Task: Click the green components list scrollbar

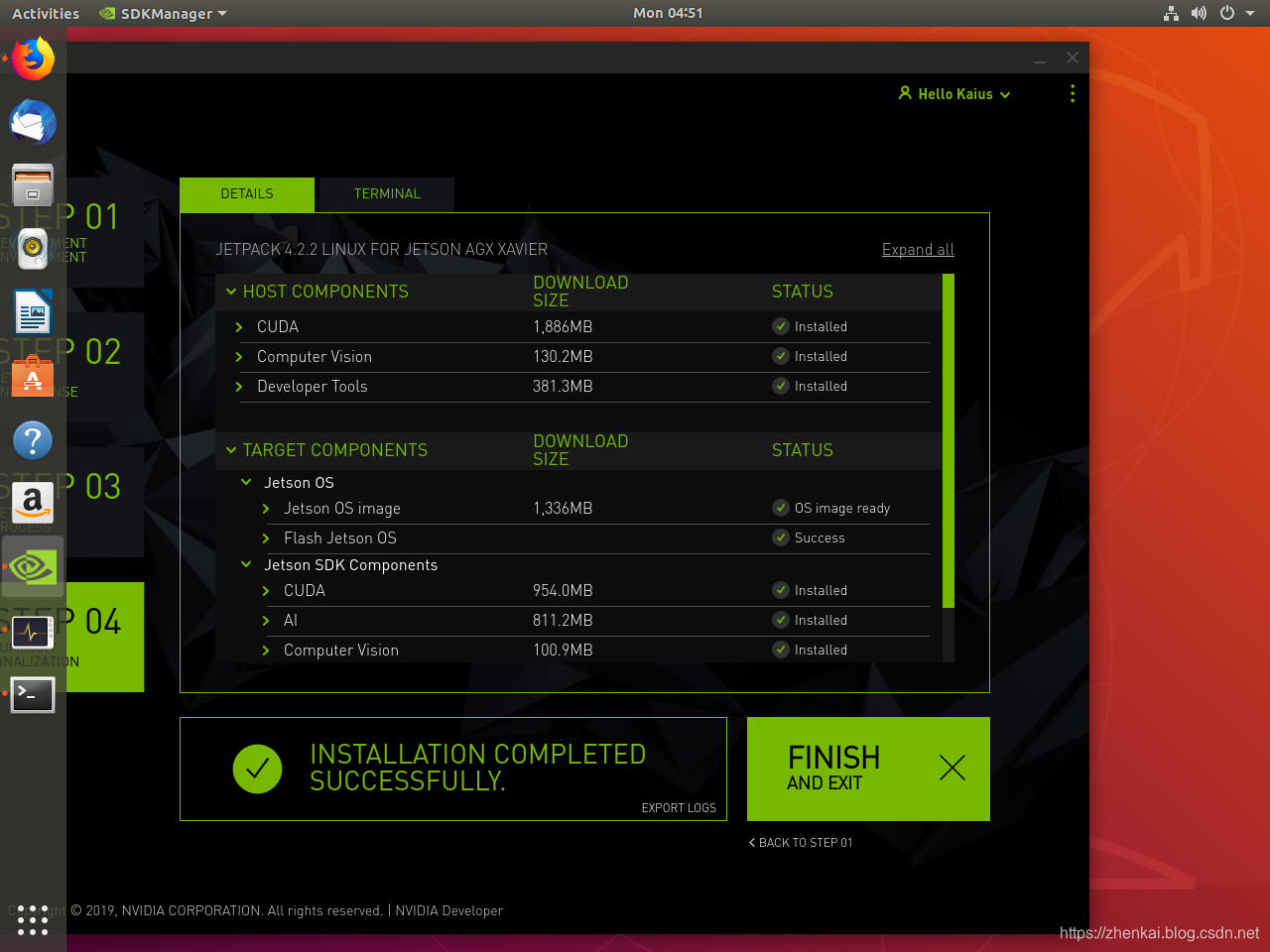Action: click(948, 440)
